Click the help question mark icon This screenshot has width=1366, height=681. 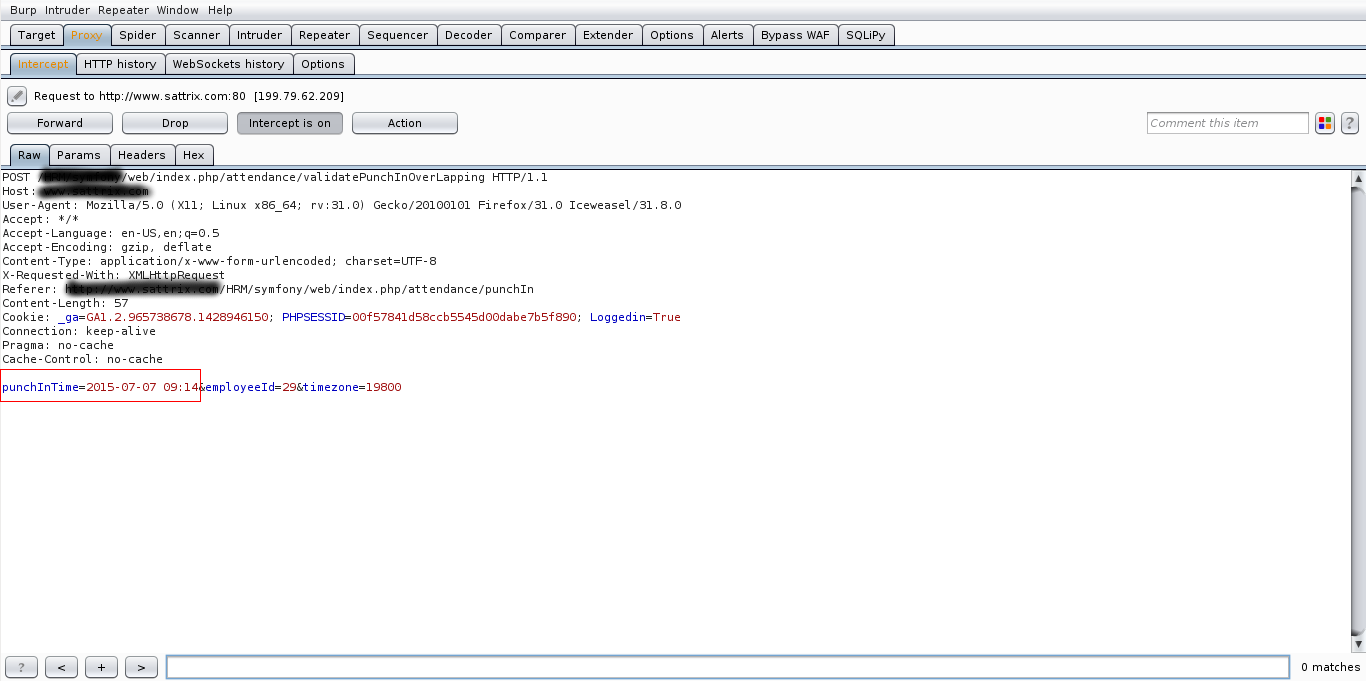click(x=1349, y=123)
